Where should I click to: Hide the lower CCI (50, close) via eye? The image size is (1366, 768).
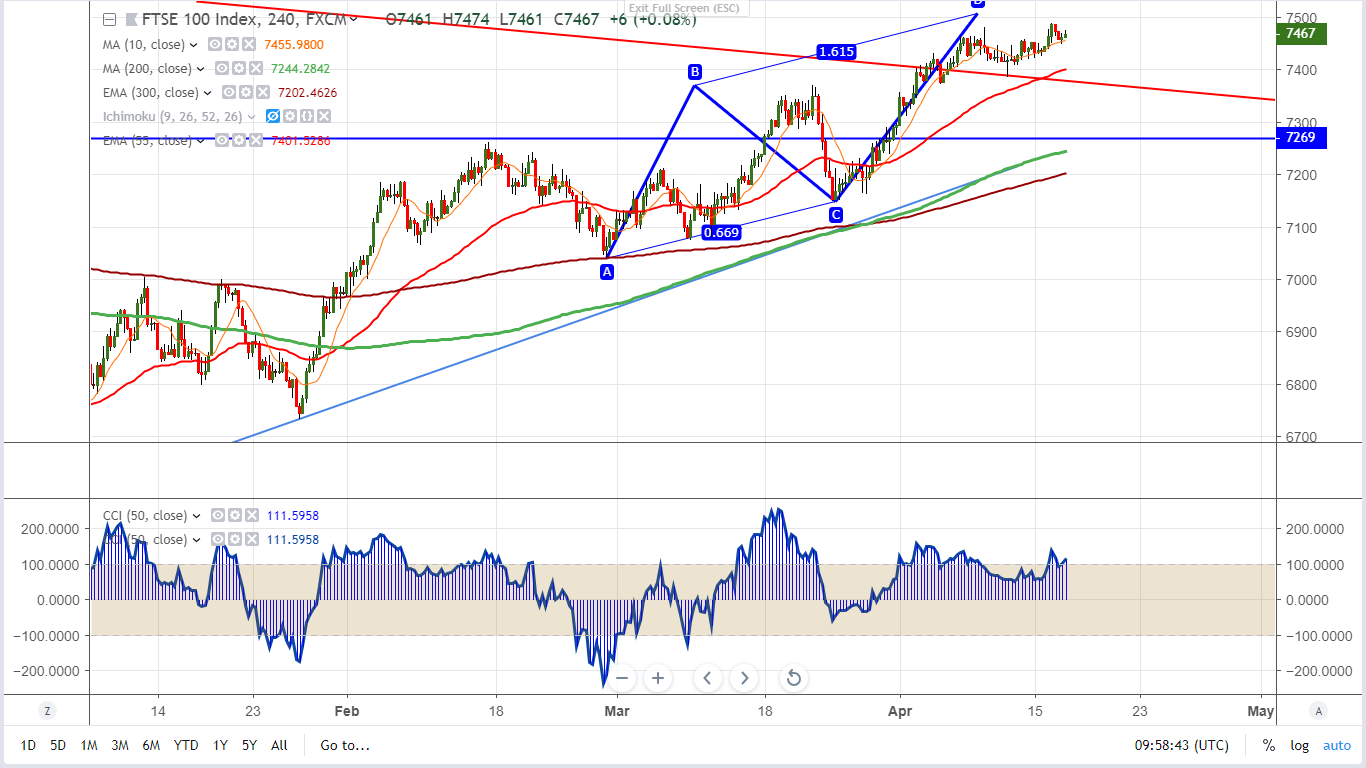[x=217, y=539]
